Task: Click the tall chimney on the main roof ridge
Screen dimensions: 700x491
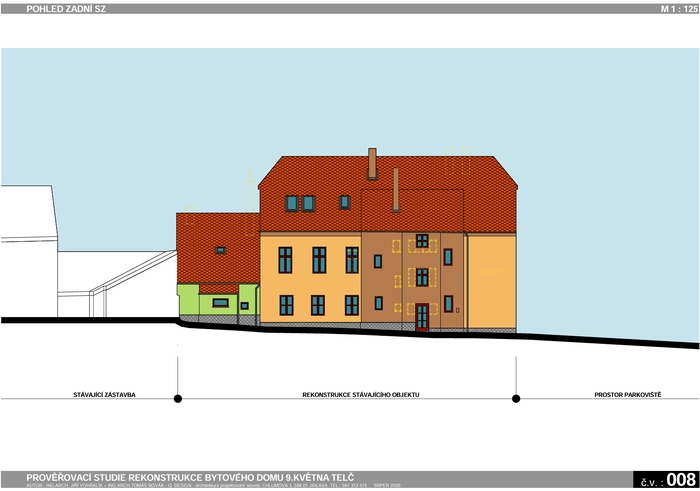Action: [372, 163]
